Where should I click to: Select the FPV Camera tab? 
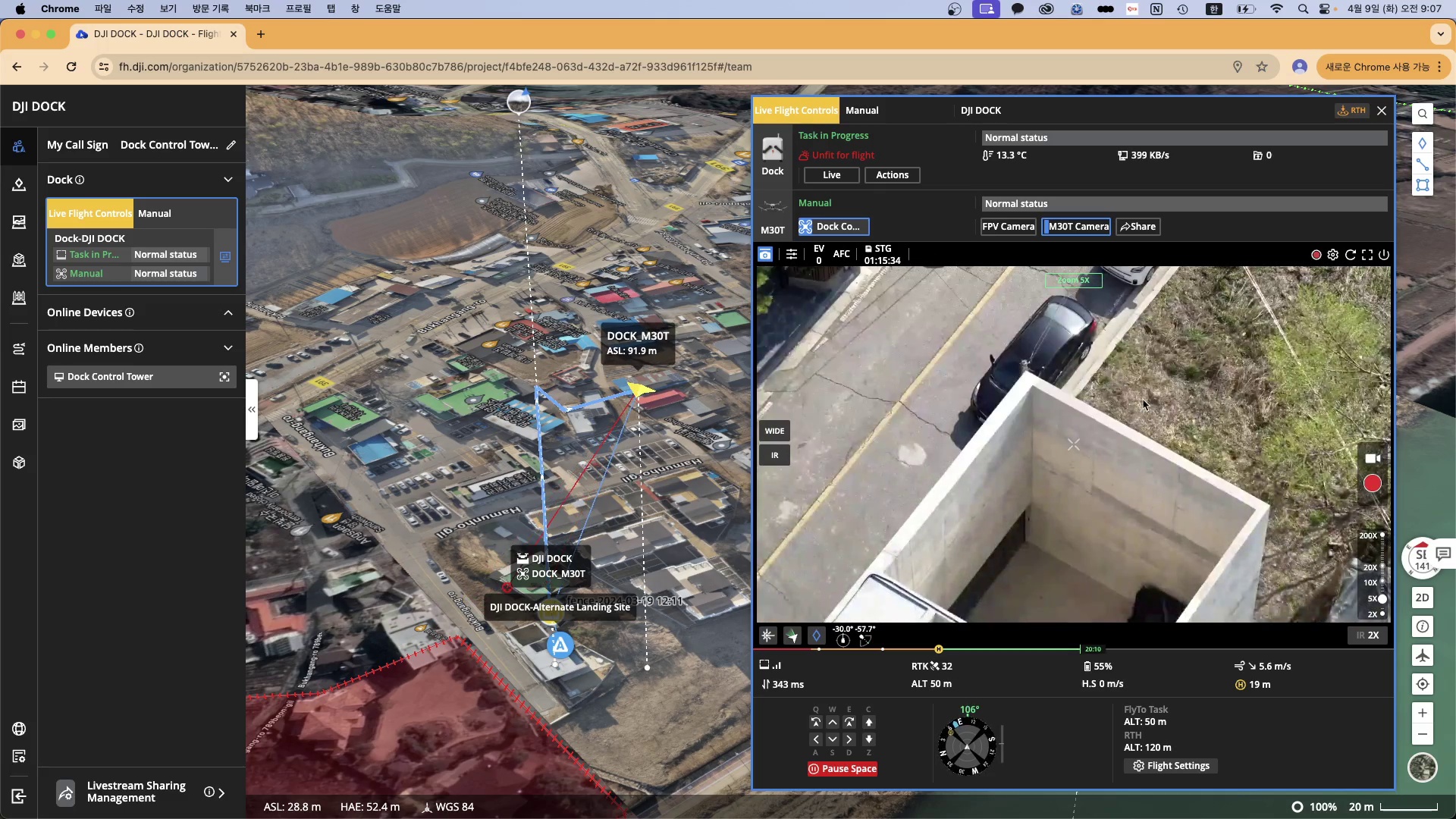pos(1008,227)
